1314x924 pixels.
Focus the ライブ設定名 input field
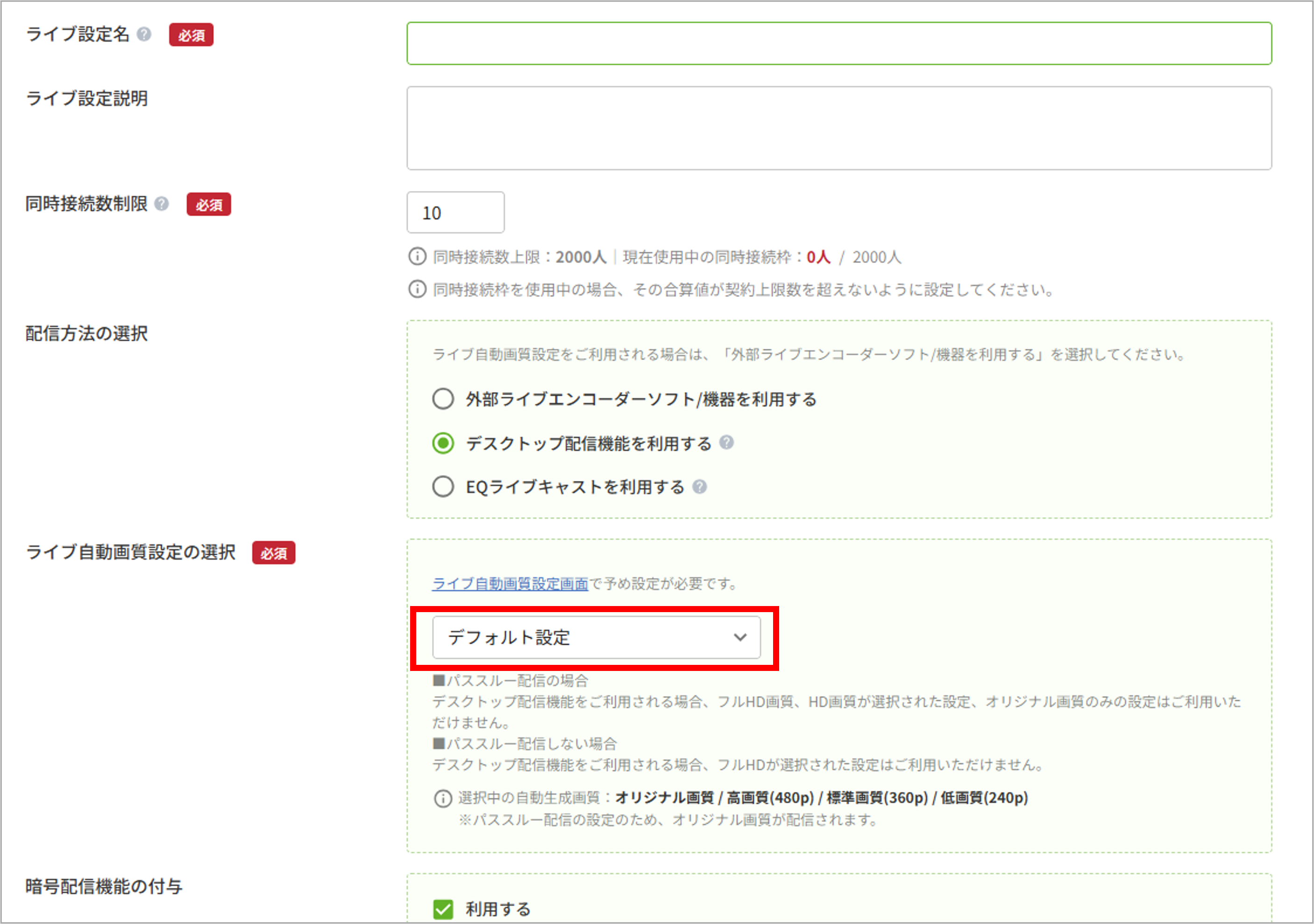pos(839,43)
